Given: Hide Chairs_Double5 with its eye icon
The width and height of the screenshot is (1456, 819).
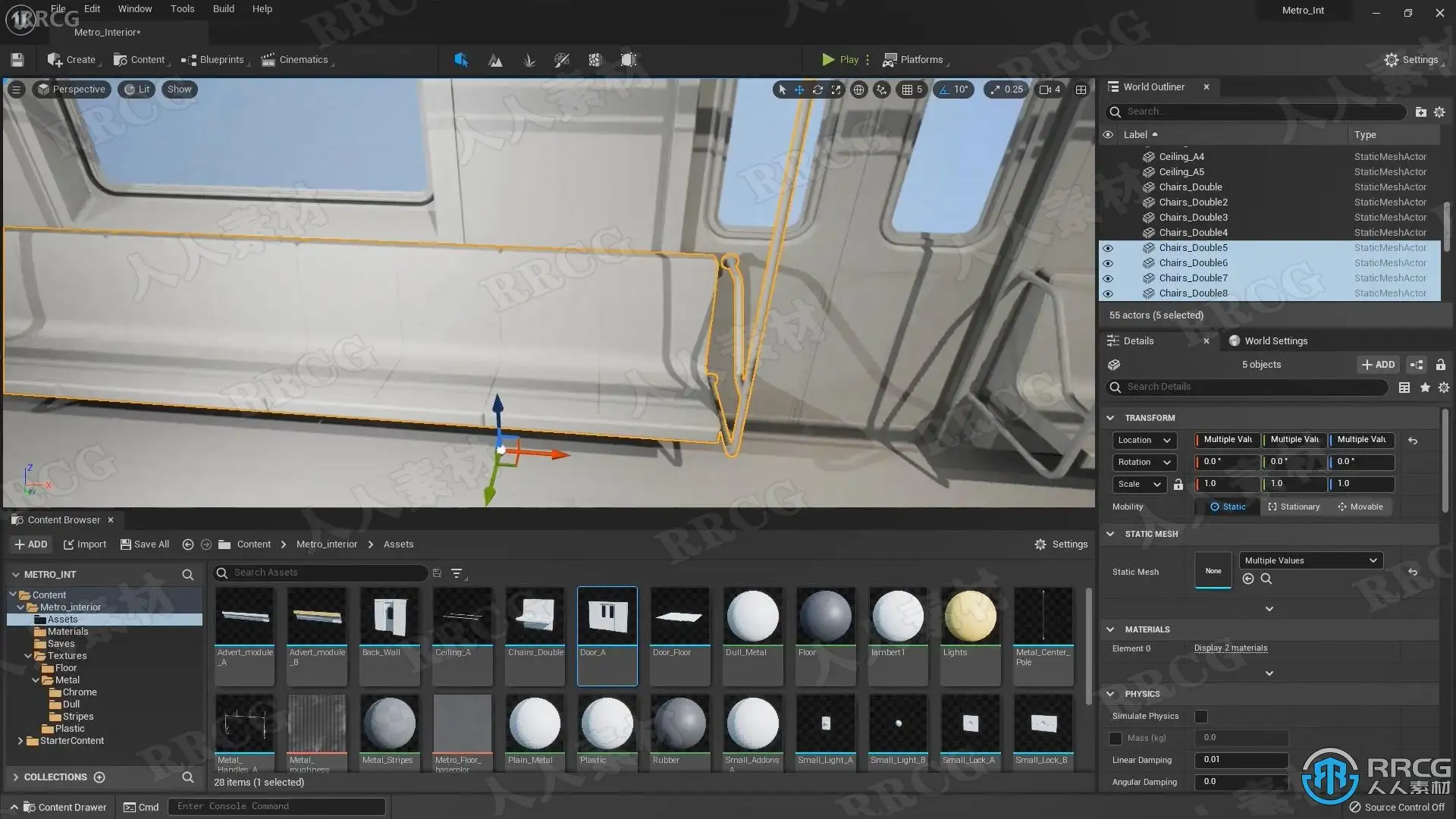Looking at the screenshot, I should 1108,248.
